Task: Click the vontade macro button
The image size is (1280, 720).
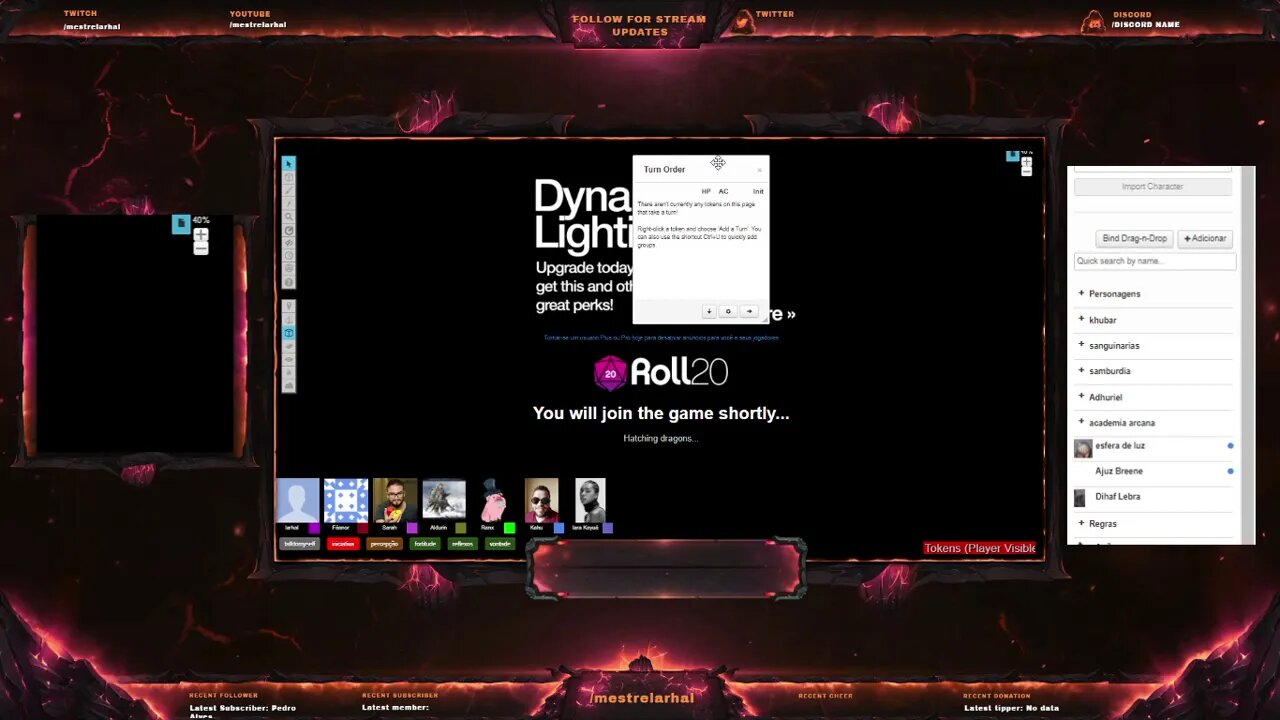Action: pos(500,544)
